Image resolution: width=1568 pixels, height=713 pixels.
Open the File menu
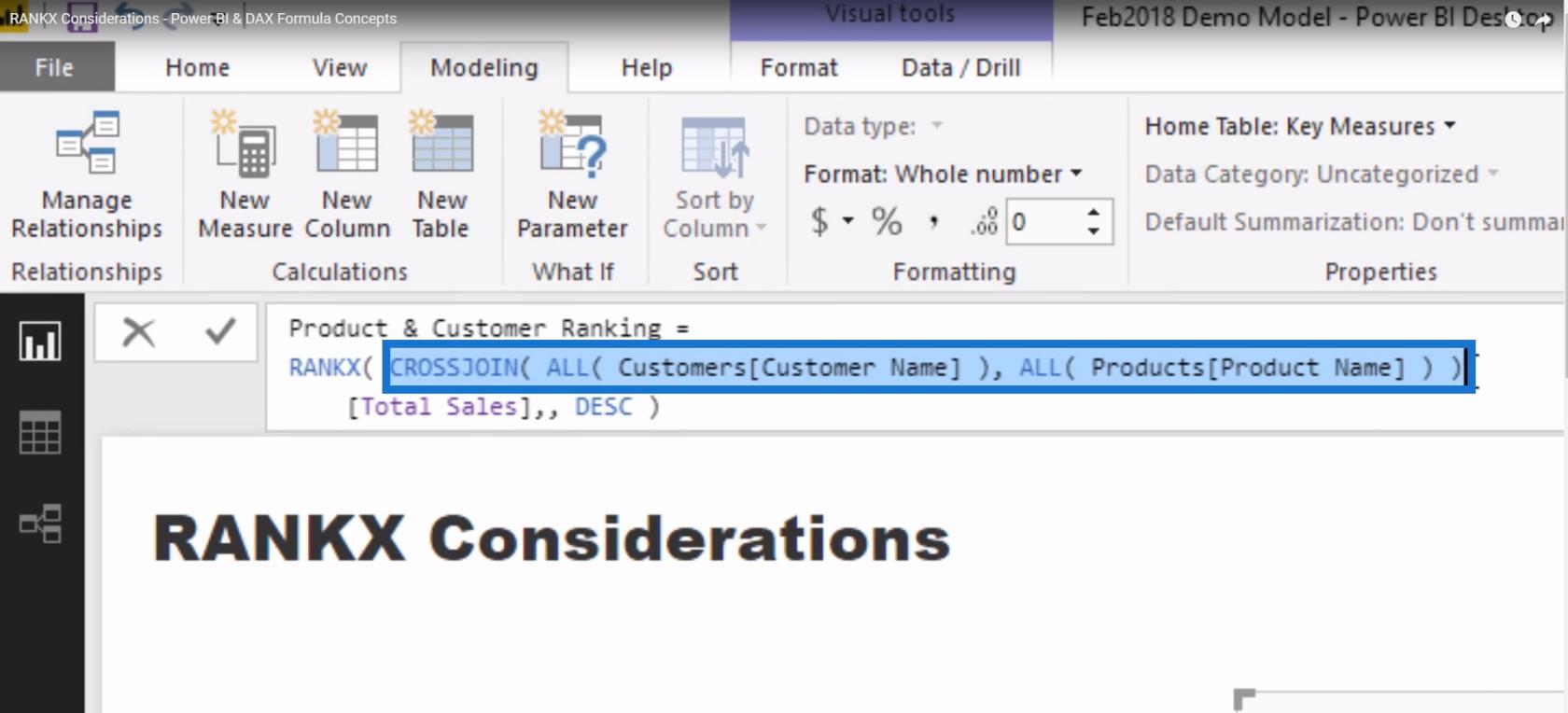click(x=55, y=67)
